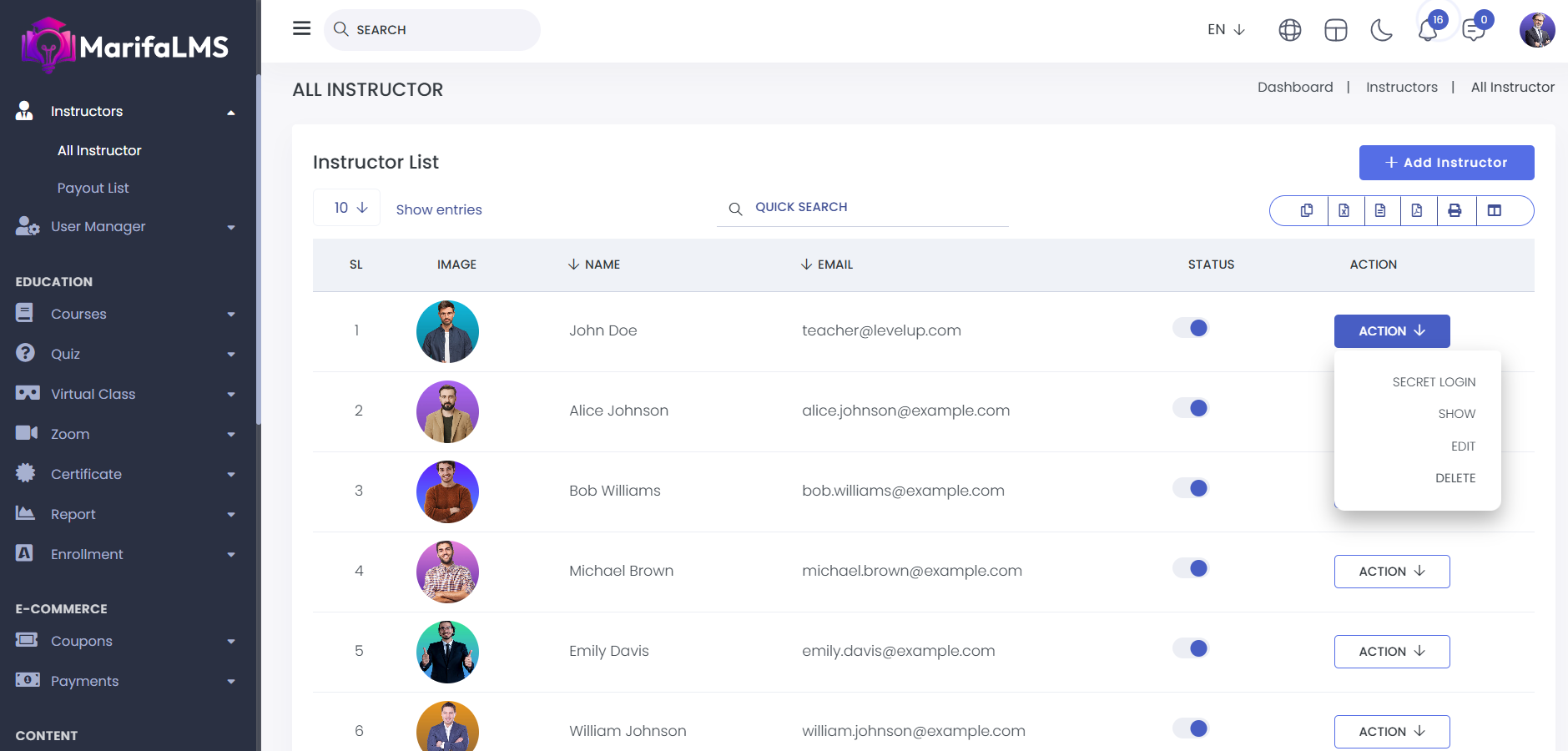Screen dimensions: 1568x751
Task: Export the instructor list as PDF
Action: tap(1417, 211)
